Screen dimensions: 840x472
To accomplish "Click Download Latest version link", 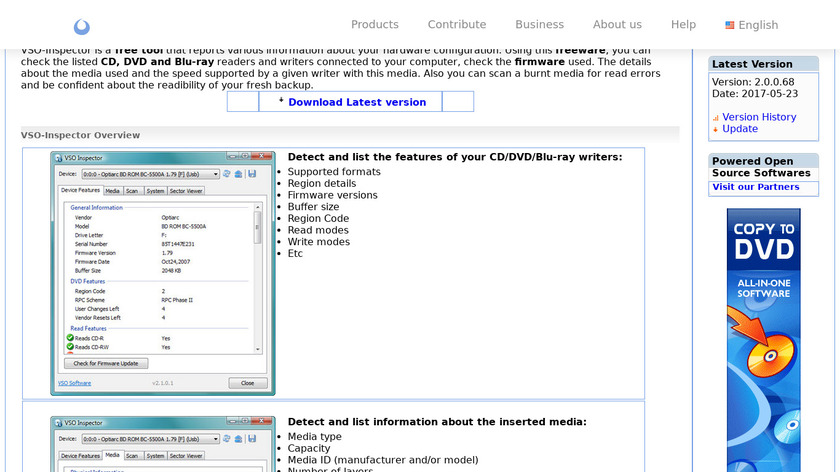I will [357, 102].
